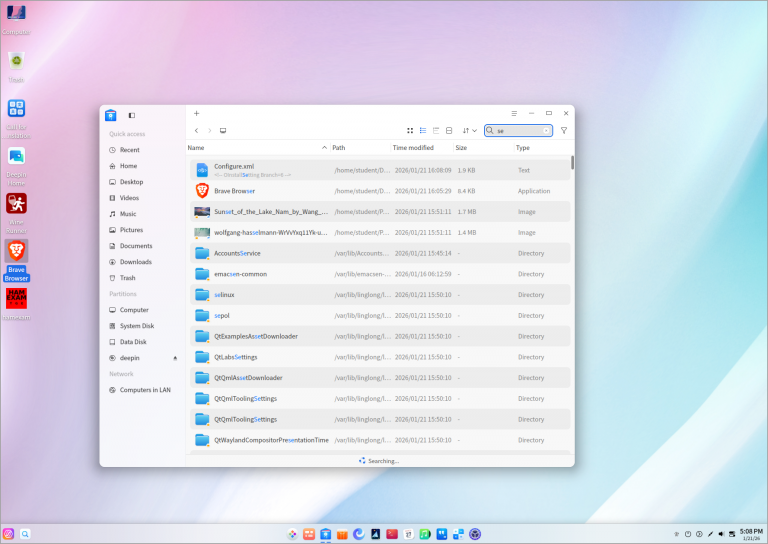Viewport: 768px width, 544px height.
Task: Click the results list vertical scrollbar
Action: click(x=572, y=163)
